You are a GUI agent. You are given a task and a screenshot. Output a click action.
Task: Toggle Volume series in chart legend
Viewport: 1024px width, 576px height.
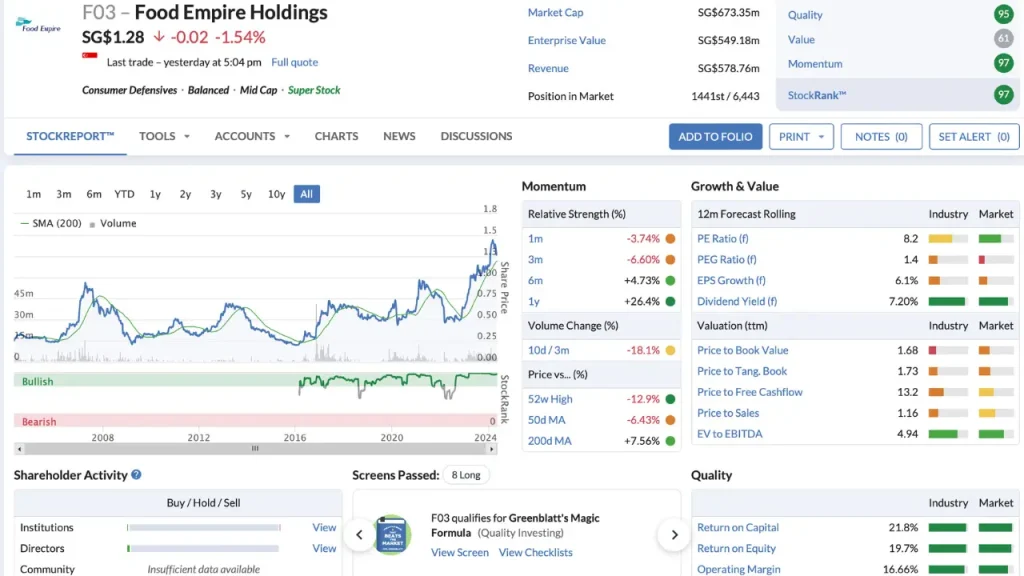(x=113, y=223)
